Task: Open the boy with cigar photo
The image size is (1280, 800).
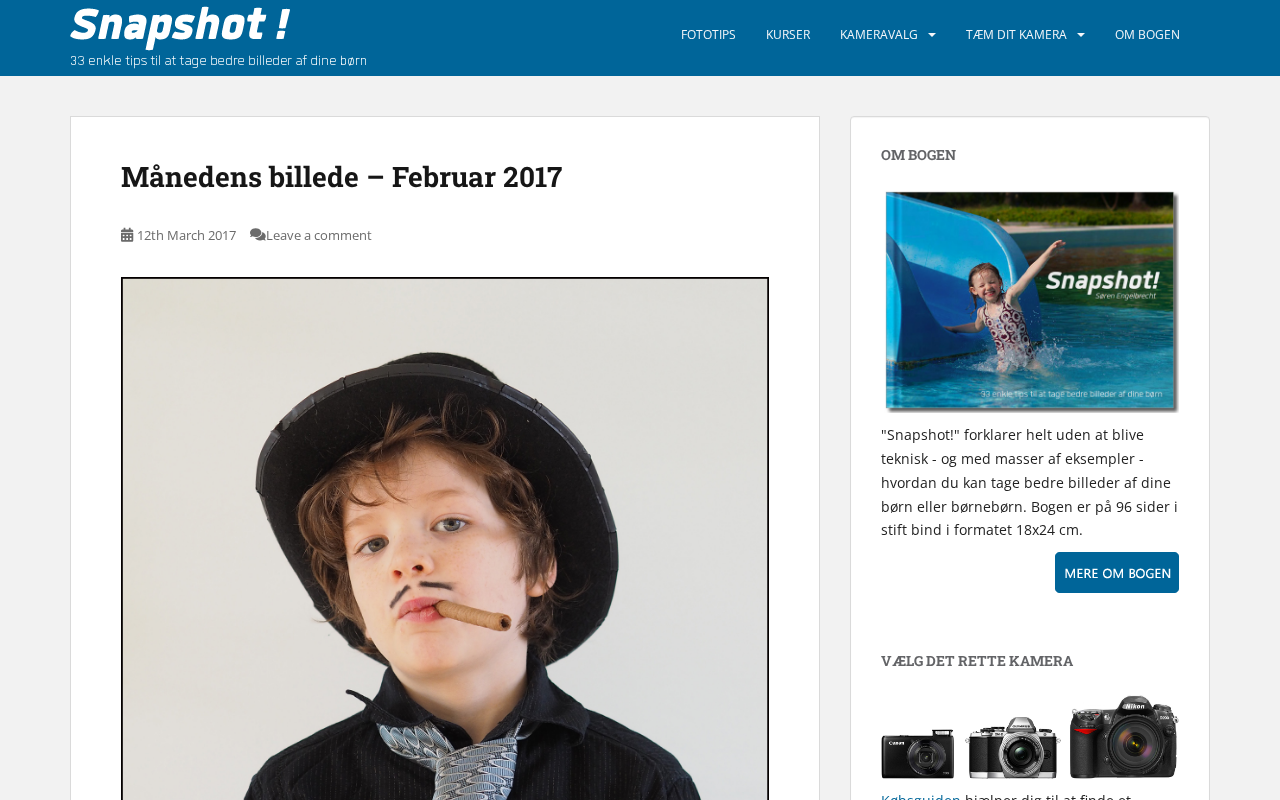Action: point(445,539)
